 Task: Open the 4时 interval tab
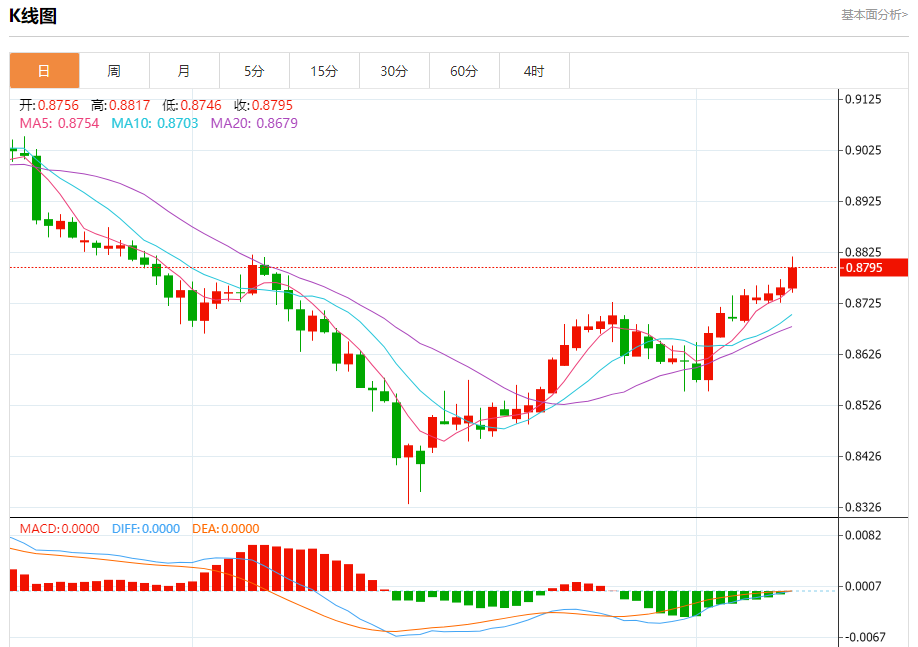point(534,71)
